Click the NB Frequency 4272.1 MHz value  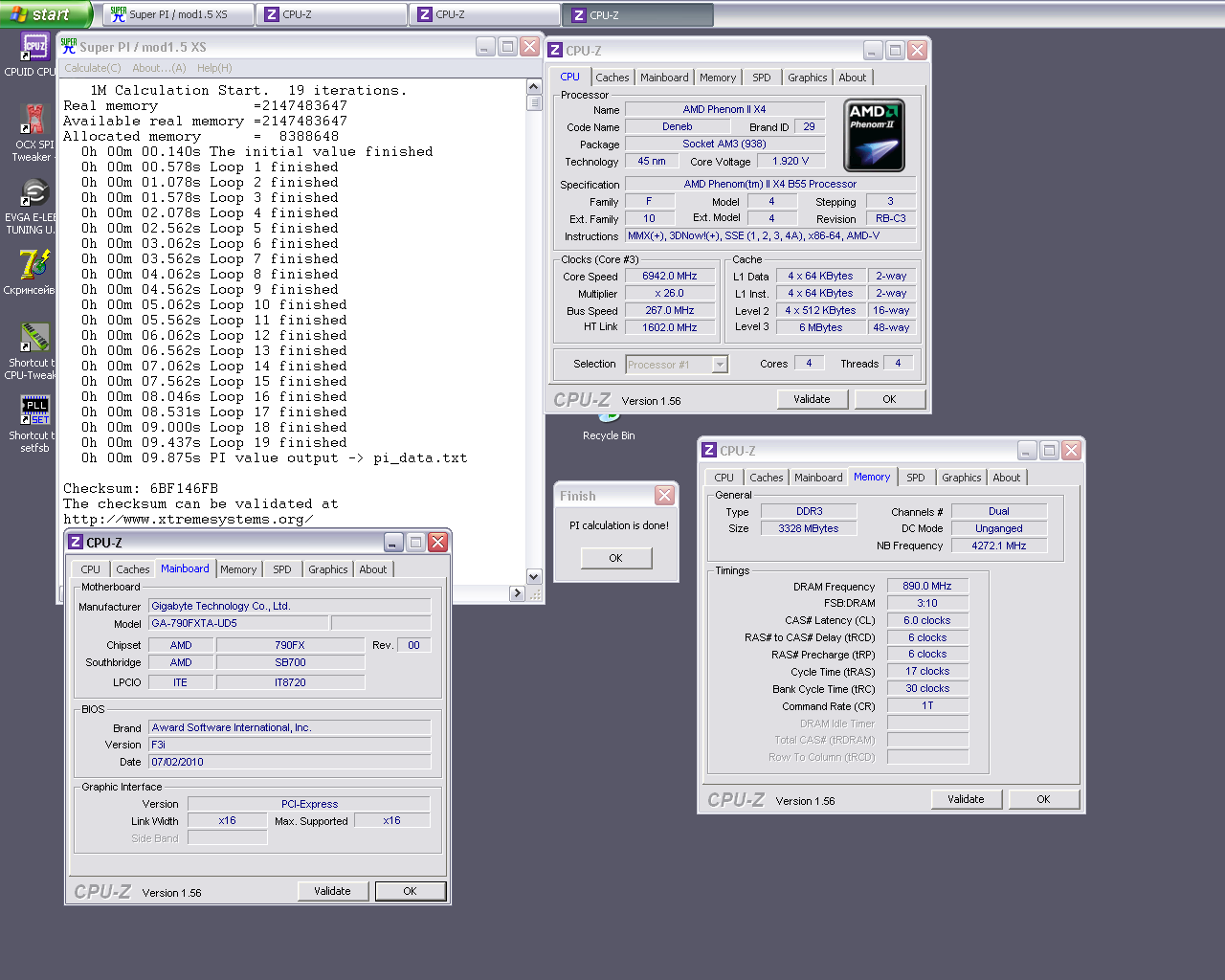point(999,546)
